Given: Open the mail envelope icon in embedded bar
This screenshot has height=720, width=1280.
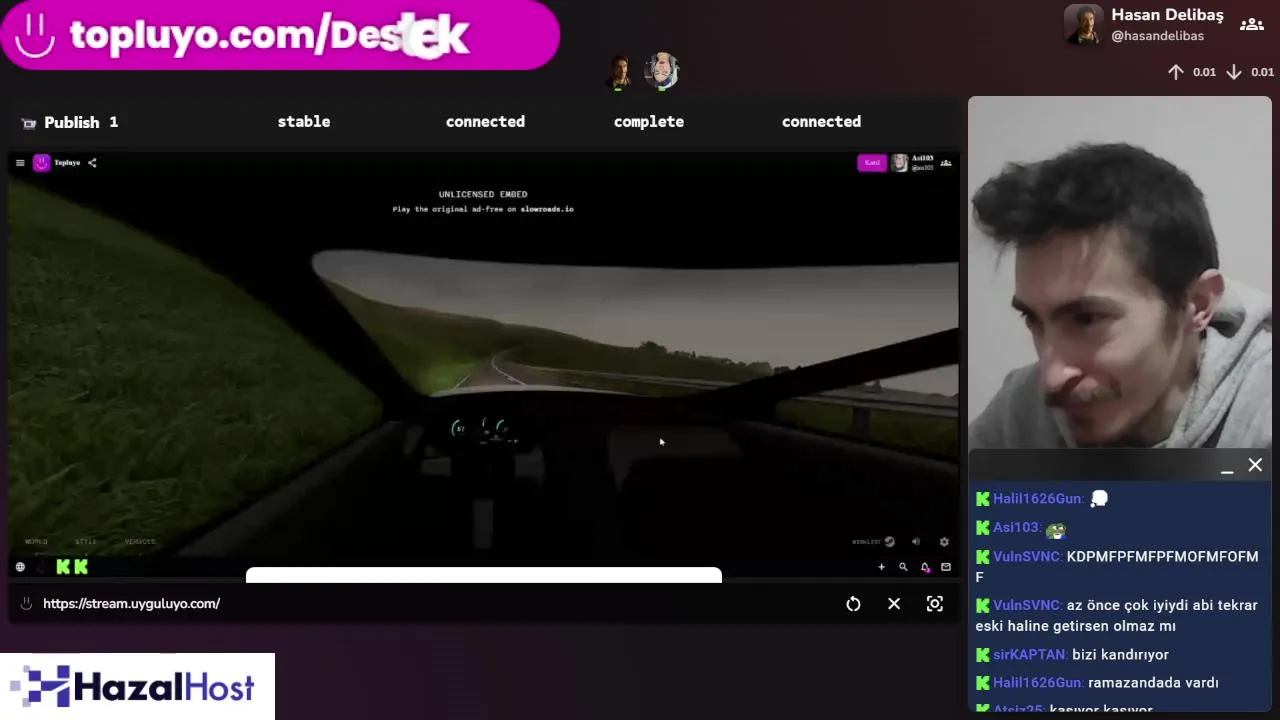Looking at the screenshot, I should (946, 567).
